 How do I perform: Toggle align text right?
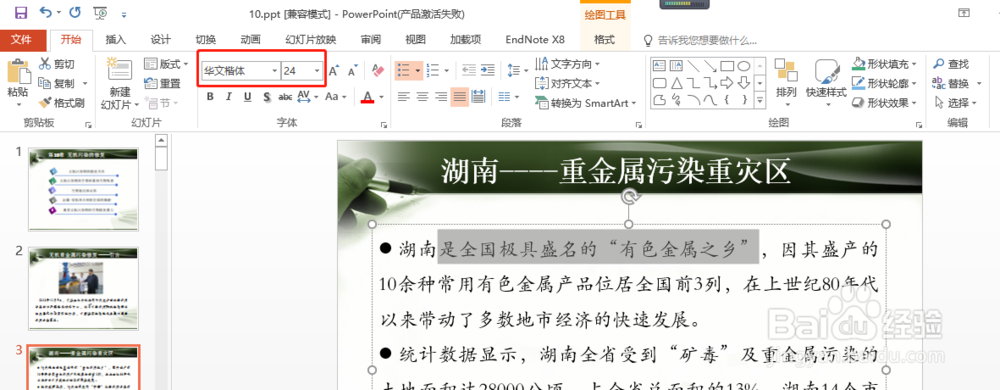[441, 96]
